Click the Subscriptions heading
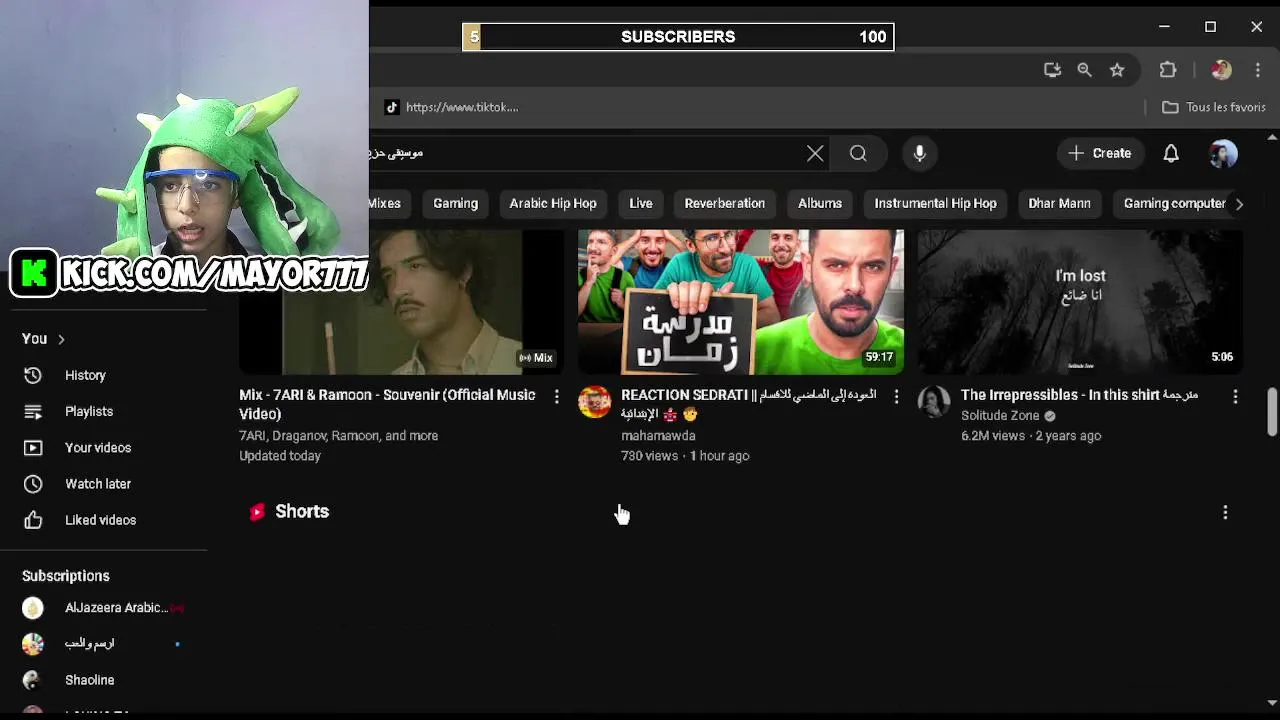Screen dimensions: 1280x720 click(66, 576)
